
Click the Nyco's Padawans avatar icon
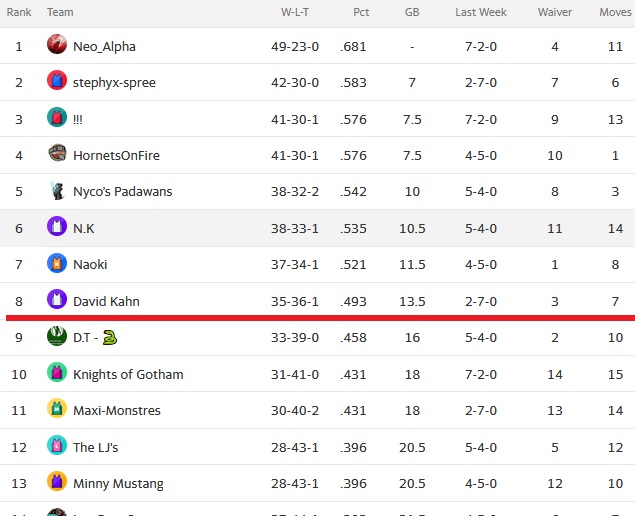57,190
